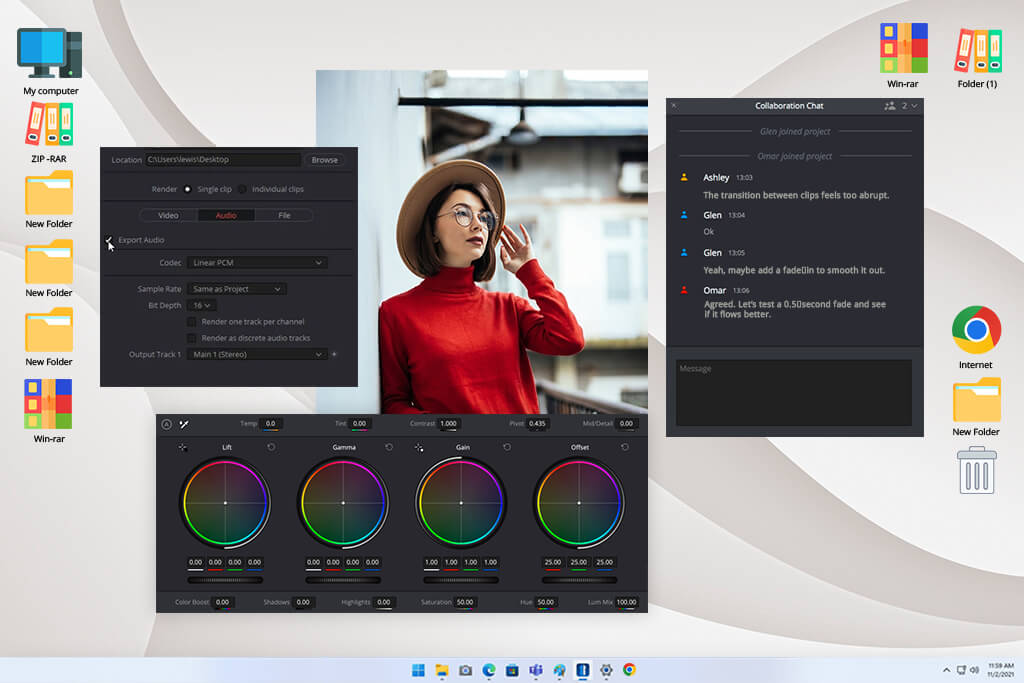This screenshot has width=1024, height=683.
Task: Activate the Gain white point picker
Action: [419, 447]
